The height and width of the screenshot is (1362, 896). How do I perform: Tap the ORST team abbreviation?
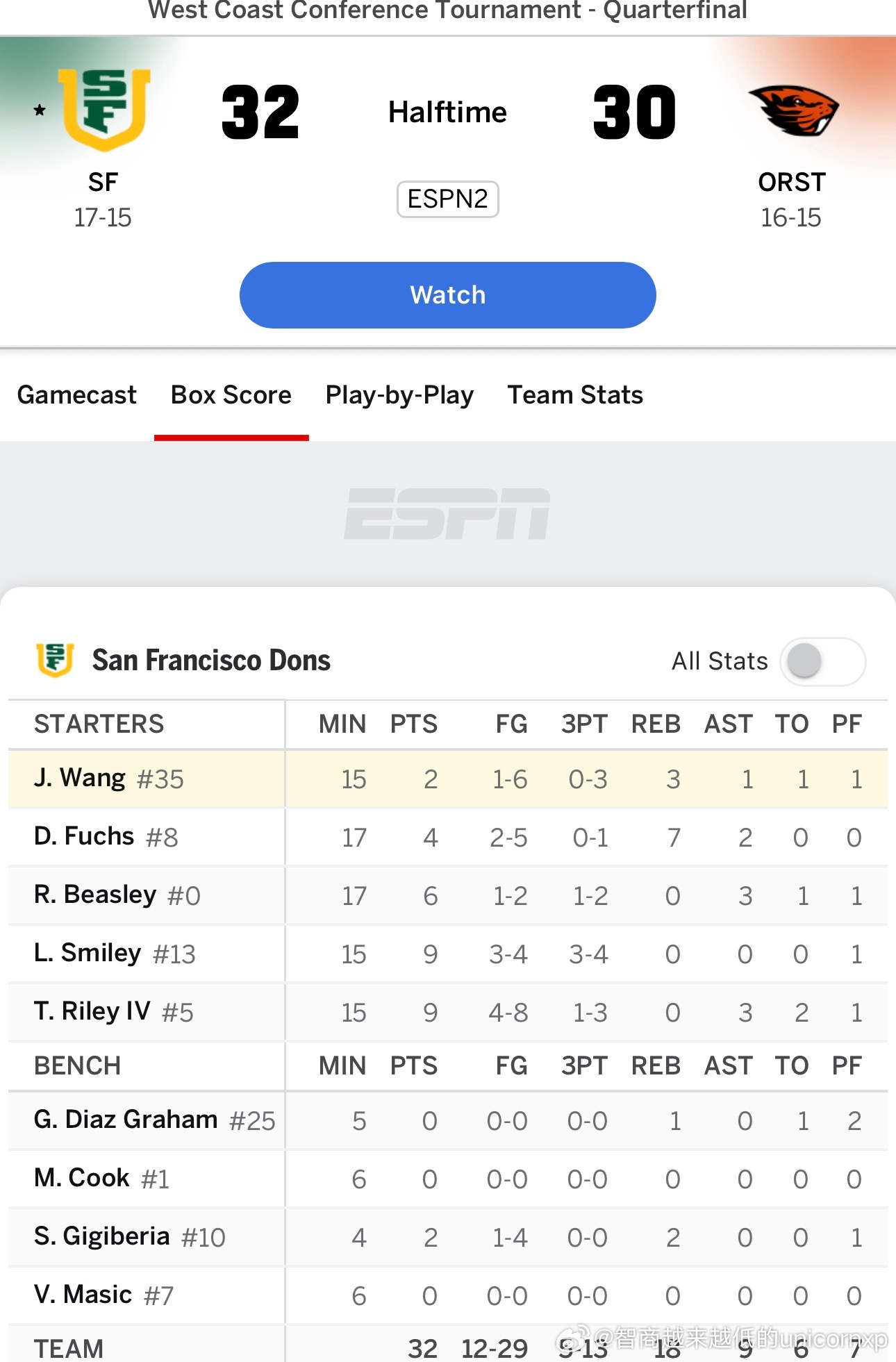click(792, 183)
